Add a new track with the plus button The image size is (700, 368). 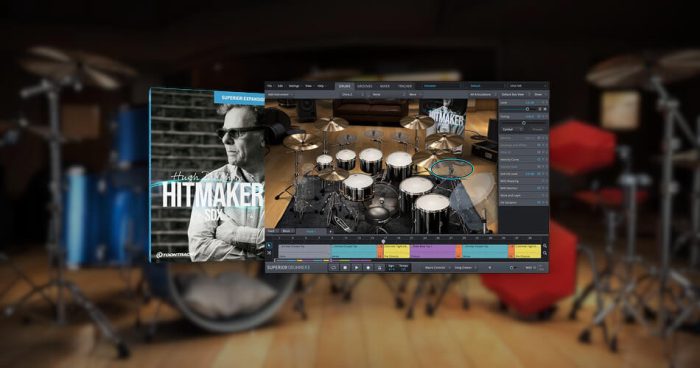pyautogui.click(x=330, y=231)
